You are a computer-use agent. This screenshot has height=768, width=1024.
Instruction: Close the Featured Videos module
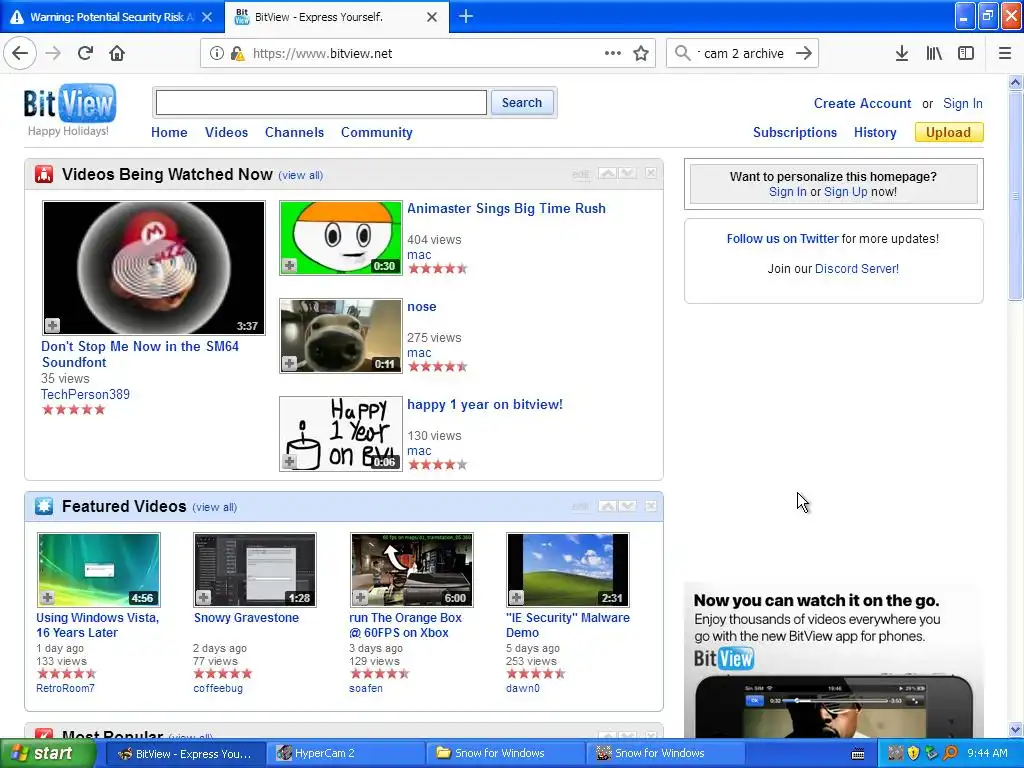(x=650, y=506)
